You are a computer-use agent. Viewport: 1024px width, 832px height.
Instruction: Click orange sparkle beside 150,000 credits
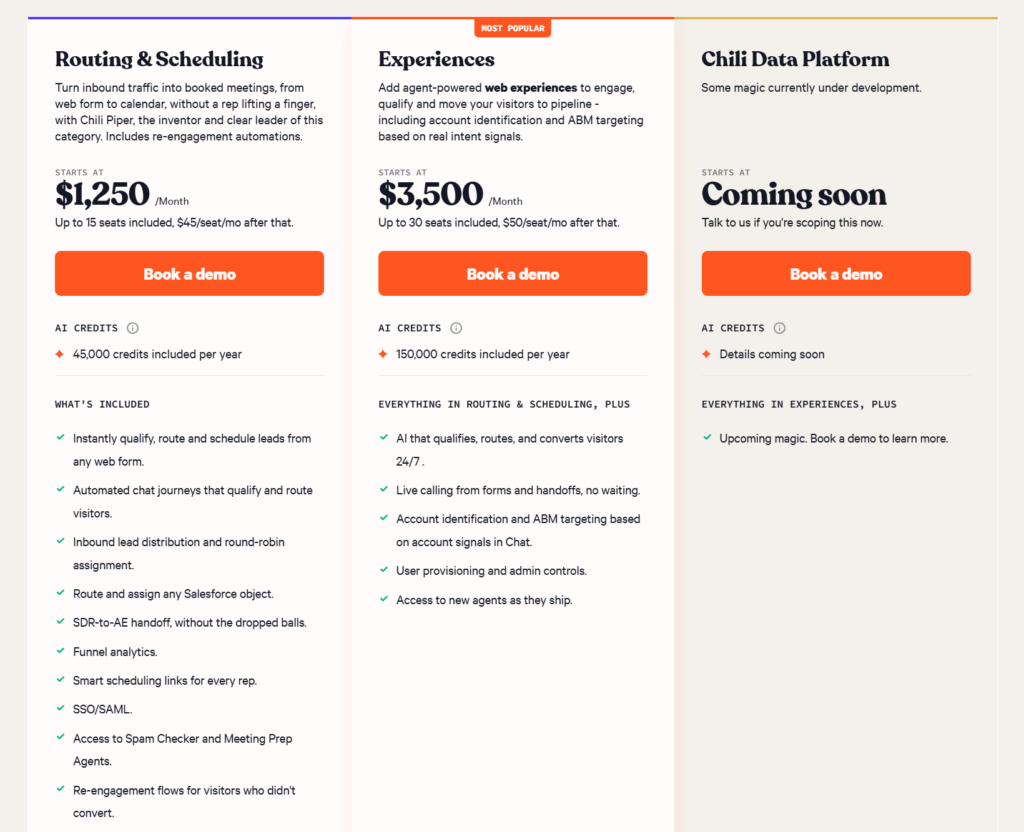tap(383, 354)
